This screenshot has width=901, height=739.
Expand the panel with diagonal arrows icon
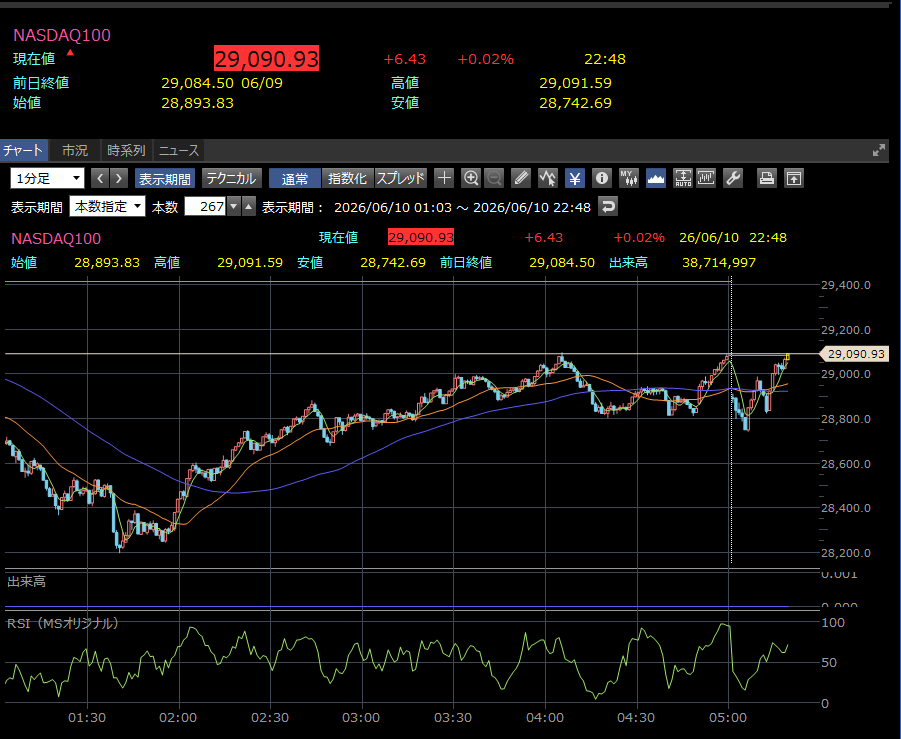pos(879,151)
